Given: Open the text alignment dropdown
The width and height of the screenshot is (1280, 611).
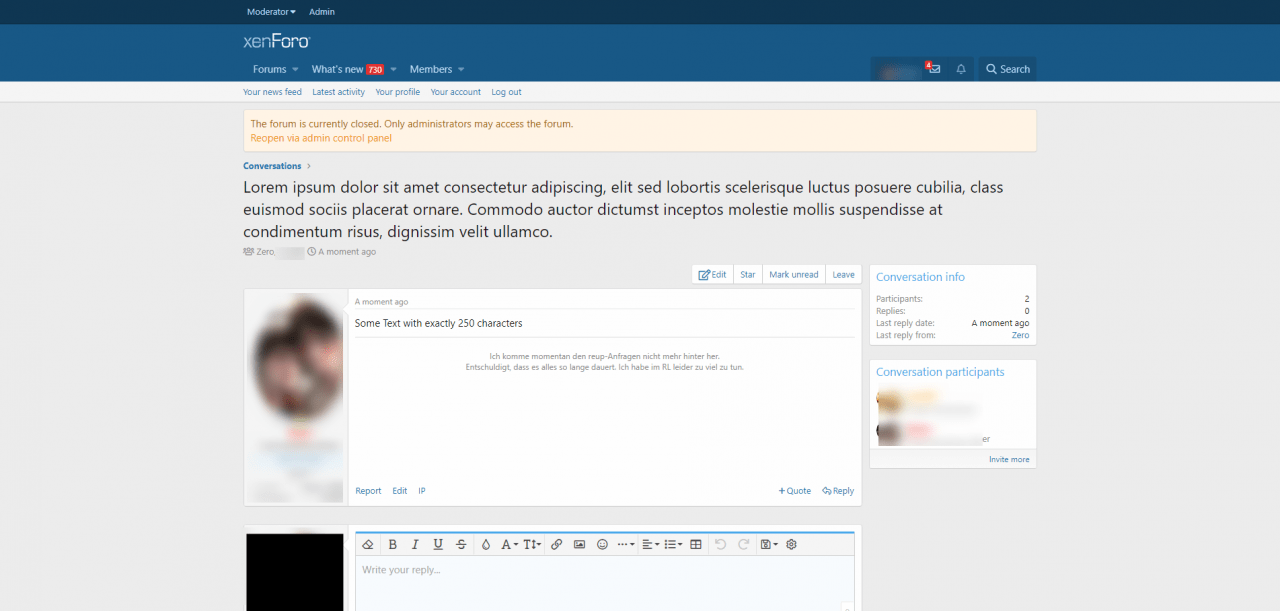Looking at the screenshot, I should click(x=650, y=545).
